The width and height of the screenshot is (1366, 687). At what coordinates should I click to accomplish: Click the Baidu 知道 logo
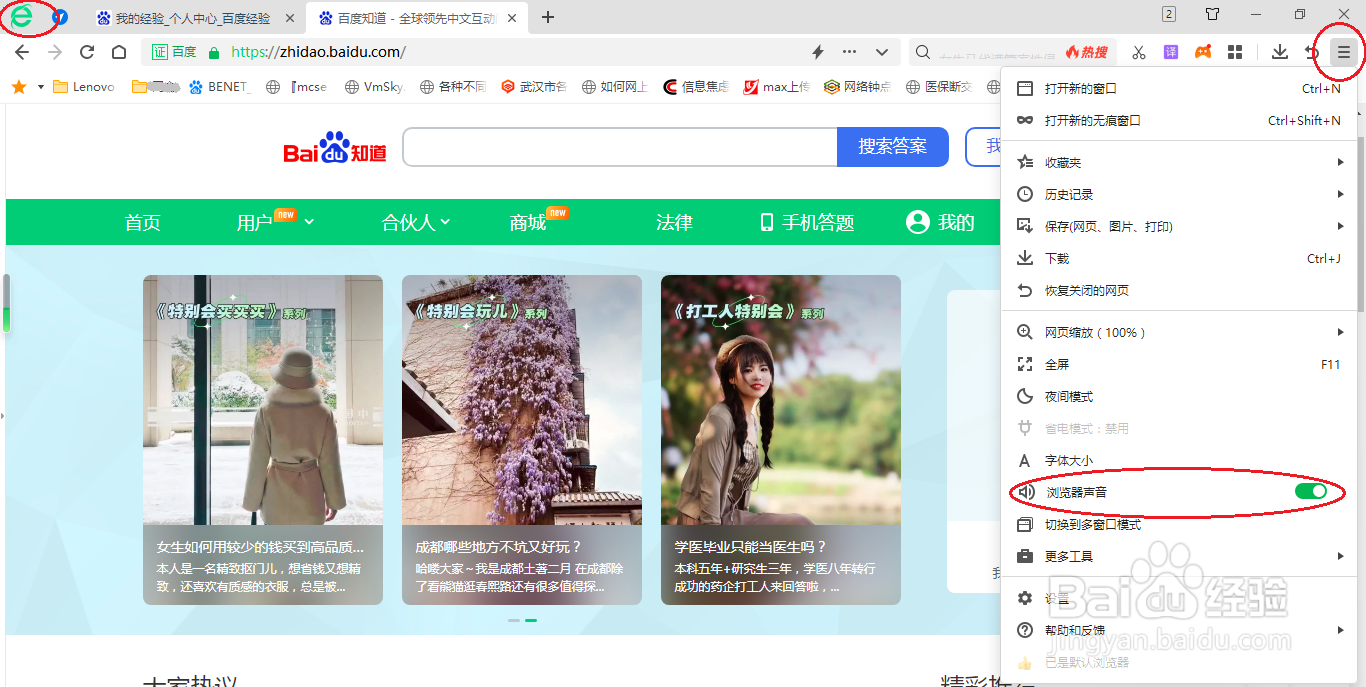[335, 148]
